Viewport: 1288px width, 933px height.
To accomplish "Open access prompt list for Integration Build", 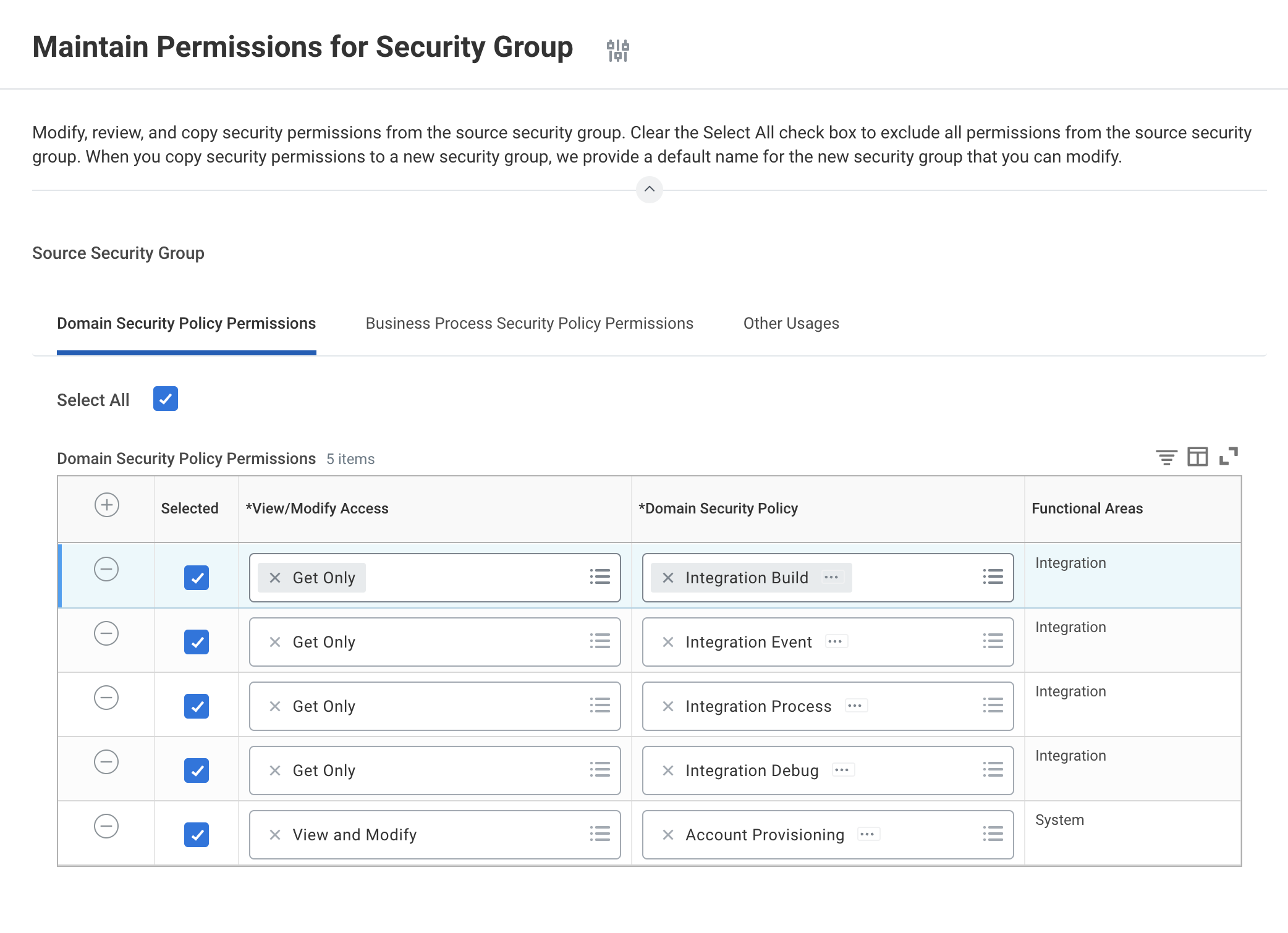I will (x=600, y=577).
